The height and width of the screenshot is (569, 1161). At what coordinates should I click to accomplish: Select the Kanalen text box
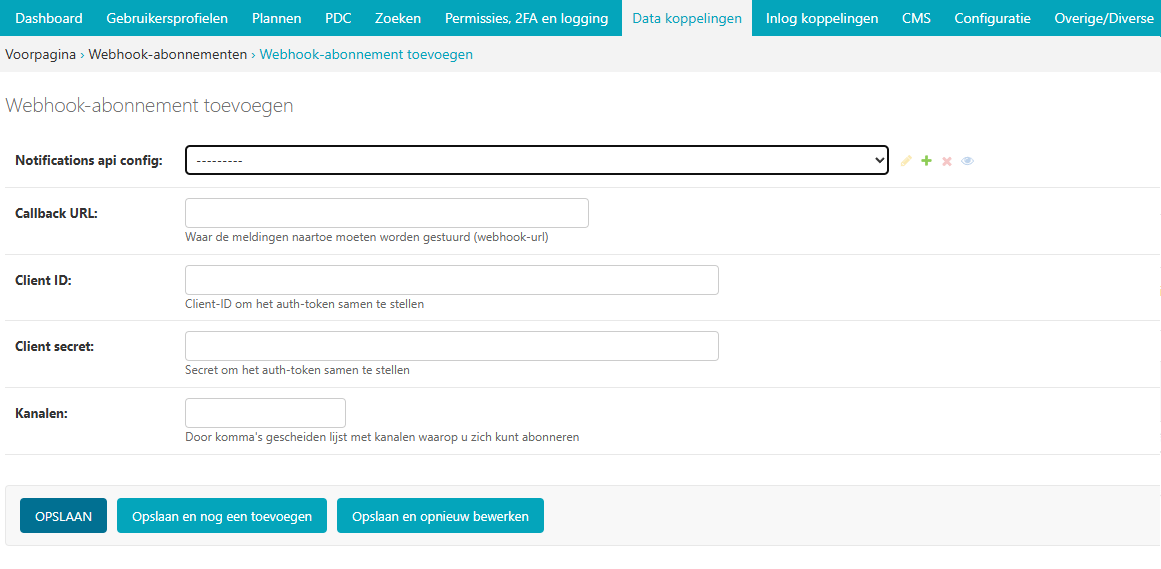click(x=265, y=413)
